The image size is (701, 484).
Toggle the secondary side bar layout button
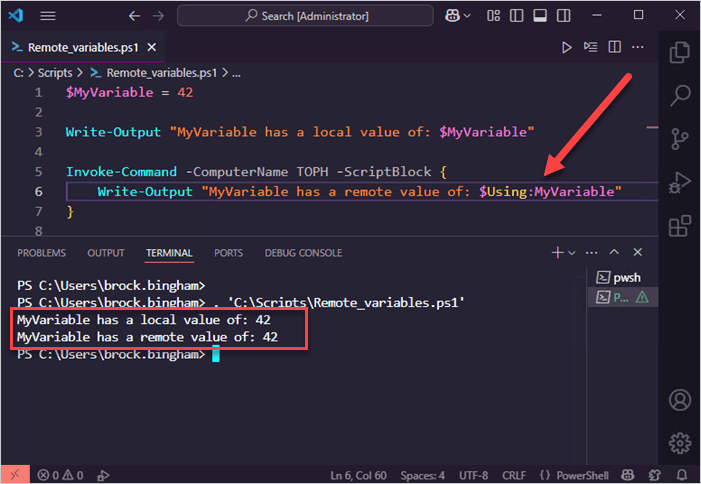(x=563, y=16)
